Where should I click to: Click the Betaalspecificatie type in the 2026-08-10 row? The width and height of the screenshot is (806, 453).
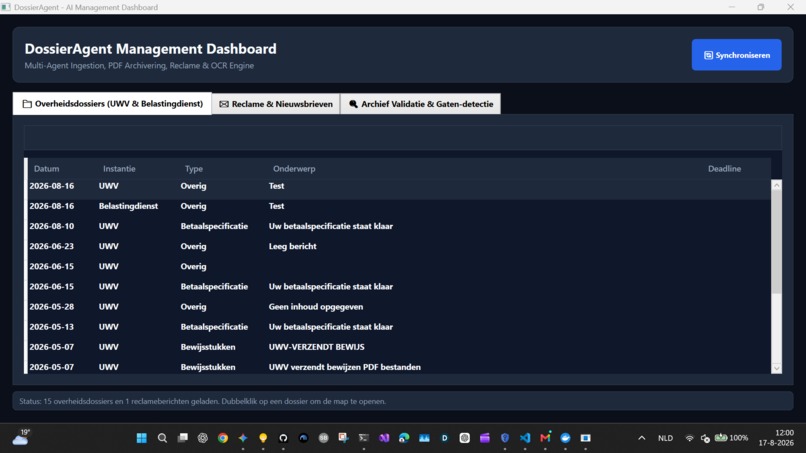pyautogui.click(x=214, y=226)
